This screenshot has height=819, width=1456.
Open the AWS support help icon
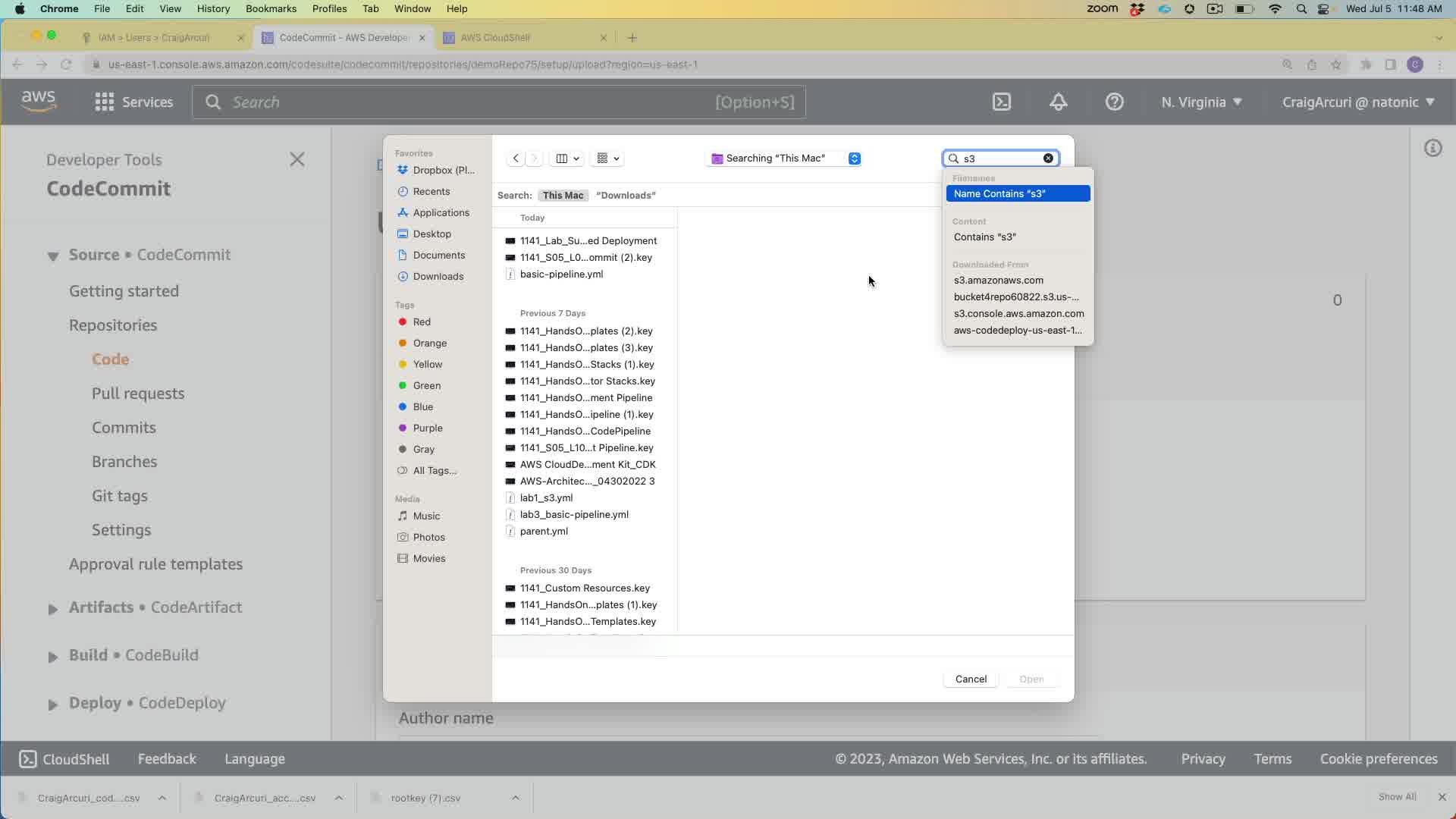click(1114, 102)
